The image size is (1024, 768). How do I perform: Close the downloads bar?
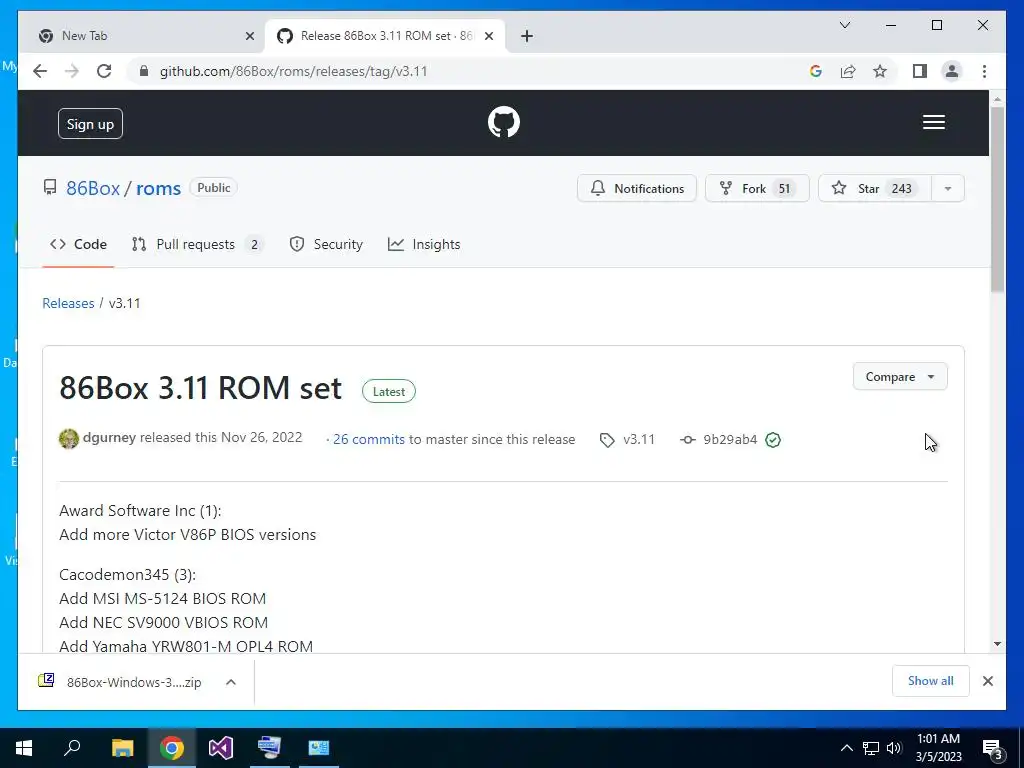click(x=987, y=681)
